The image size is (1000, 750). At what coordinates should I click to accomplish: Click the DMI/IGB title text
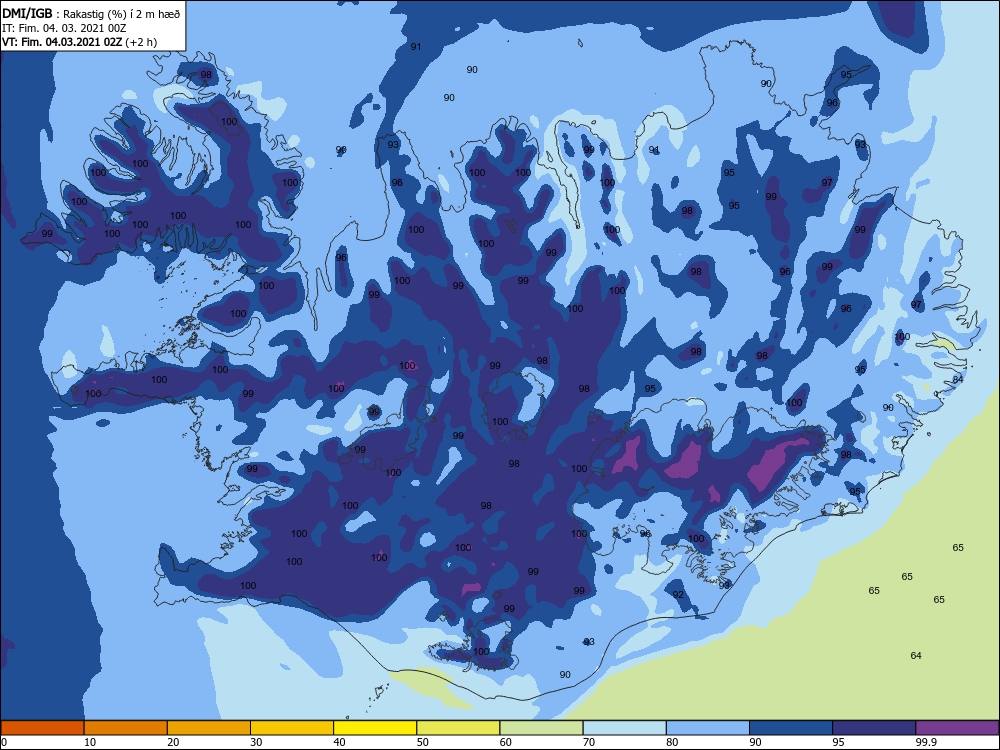[x=27, y=13]
